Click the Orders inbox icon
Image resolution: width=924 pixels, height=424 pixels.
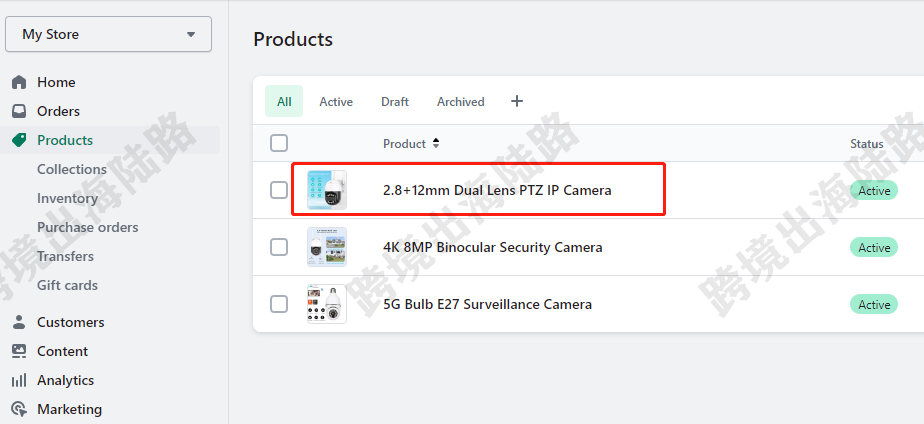tap(19, 111)
